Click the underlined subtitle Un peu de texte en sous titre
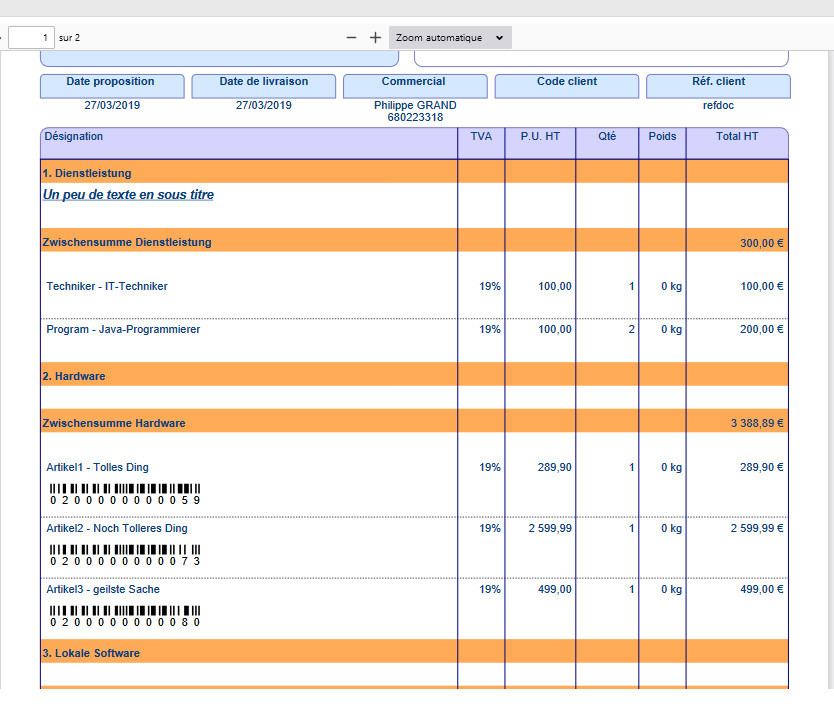Screen dimensions: 834x709 tap(128, 195)
